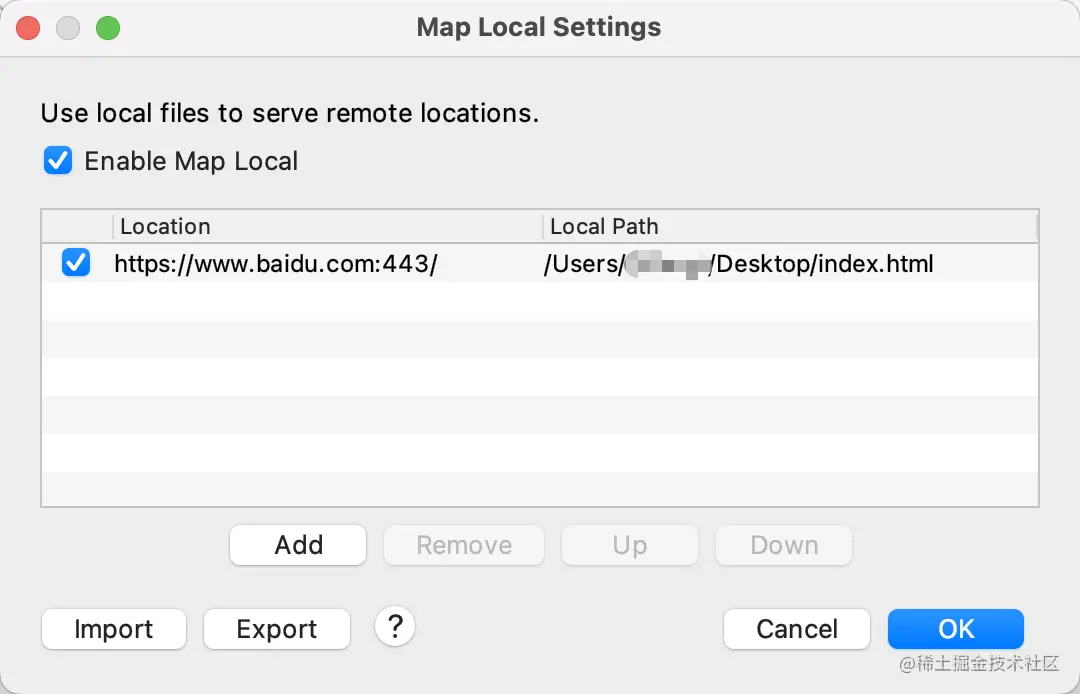This screenshot has width=1080, height=694.
Task: Select the https://www.baidu.com:443/ location entry
Action: coord(276,264)
